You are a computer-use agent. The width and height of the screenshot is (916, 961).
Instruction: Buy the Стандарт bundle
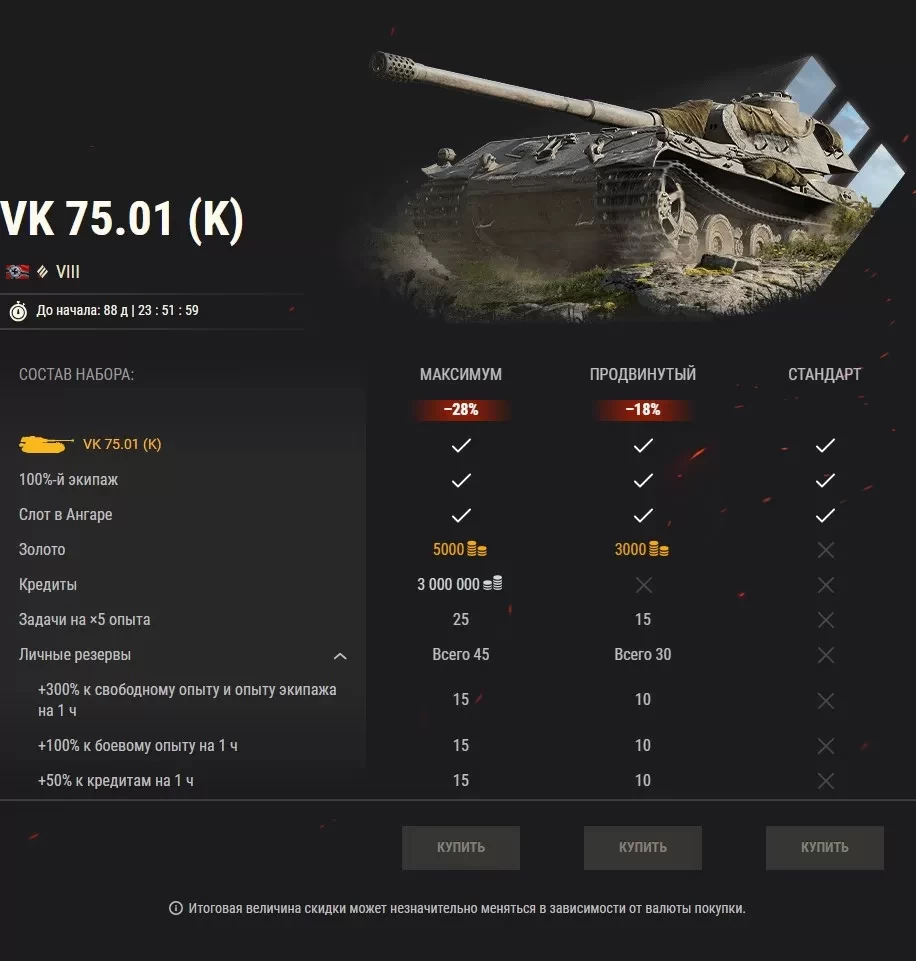tap(825, 848)
